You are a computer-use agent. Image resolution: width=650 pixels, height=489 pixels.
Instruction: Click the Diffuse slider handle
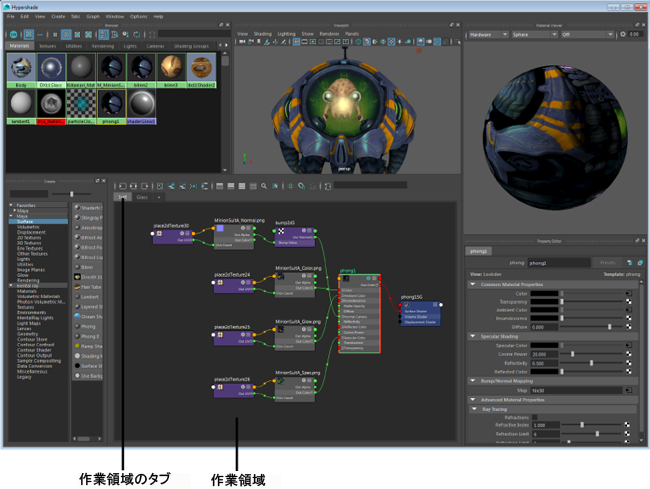(x=609, y=327)
